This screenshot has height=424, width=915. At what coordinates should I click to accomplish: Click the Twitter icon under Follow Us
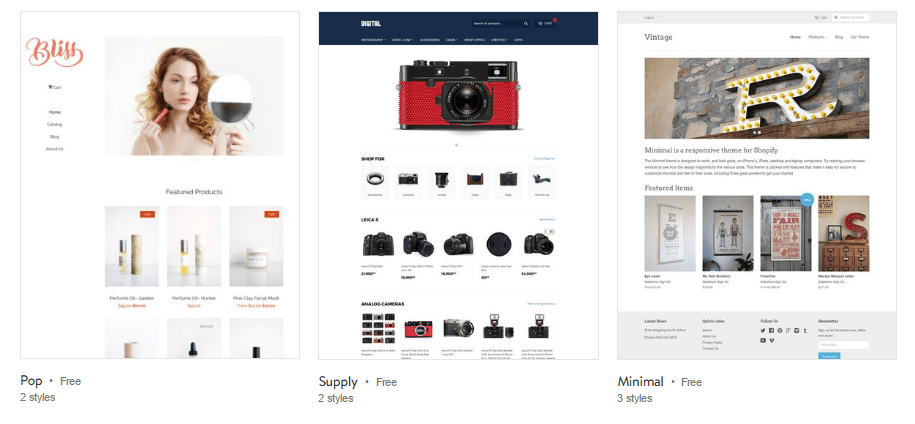(763, 331)
